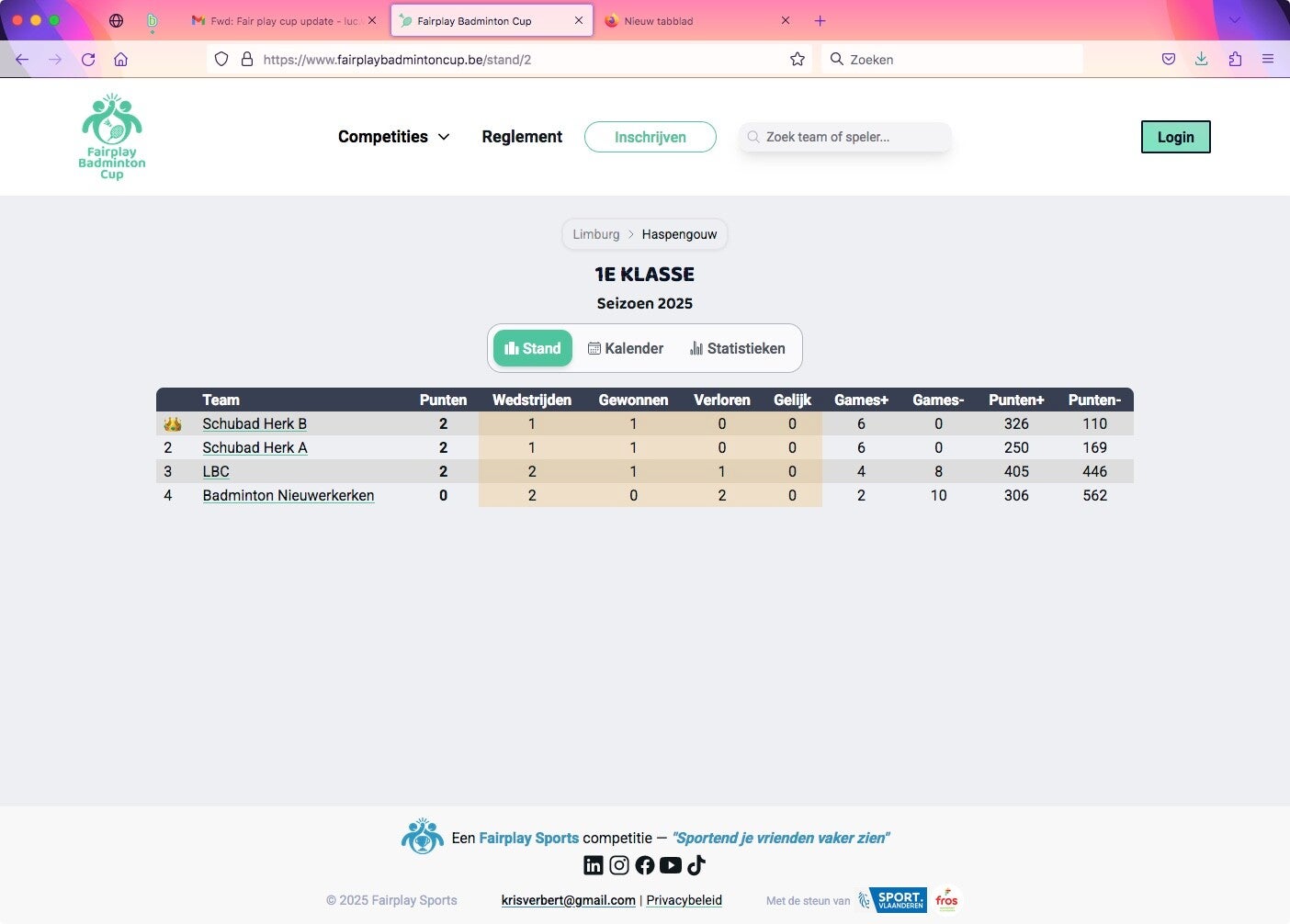
Task: Open the LBC team link
Action: click(x=216, y=471)
